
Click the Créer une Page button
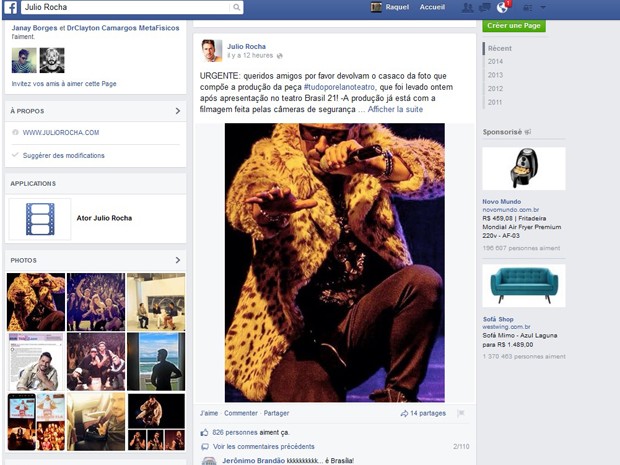tap(513, 23)
